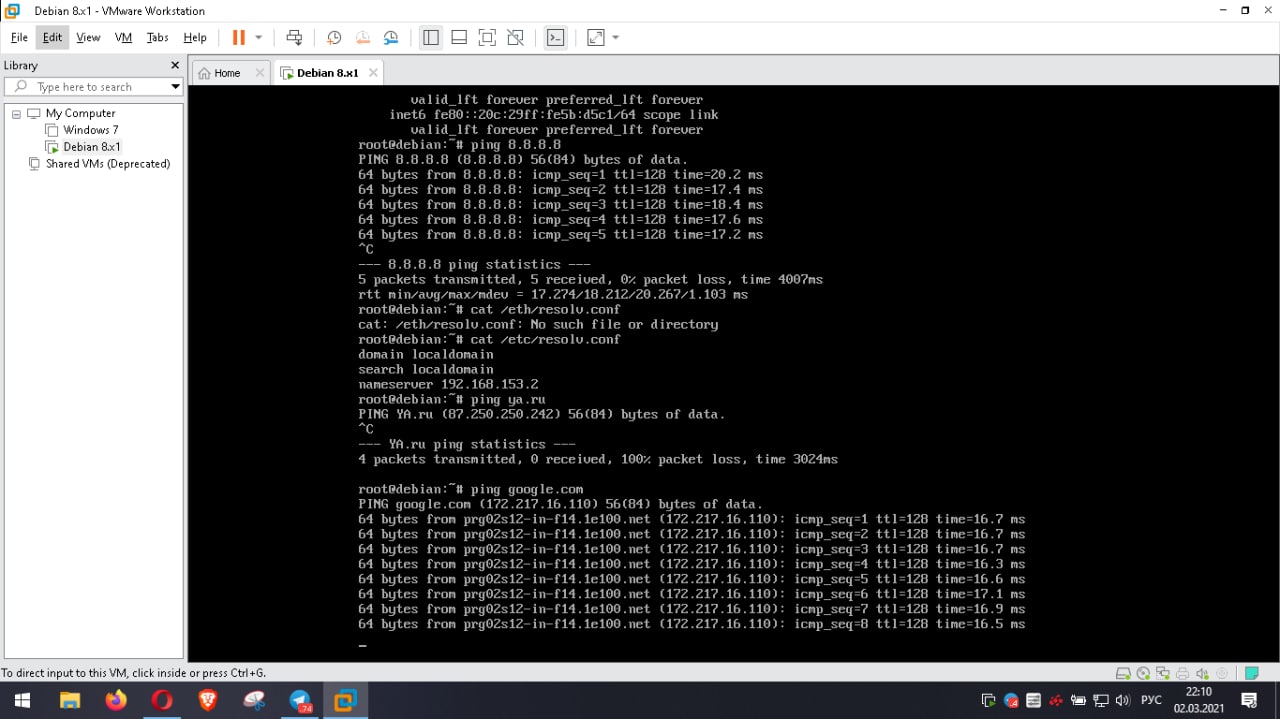This screenshot has height=719, width=1280.
Task: Open the library search dropdown arrow
Action: [175, 87]
